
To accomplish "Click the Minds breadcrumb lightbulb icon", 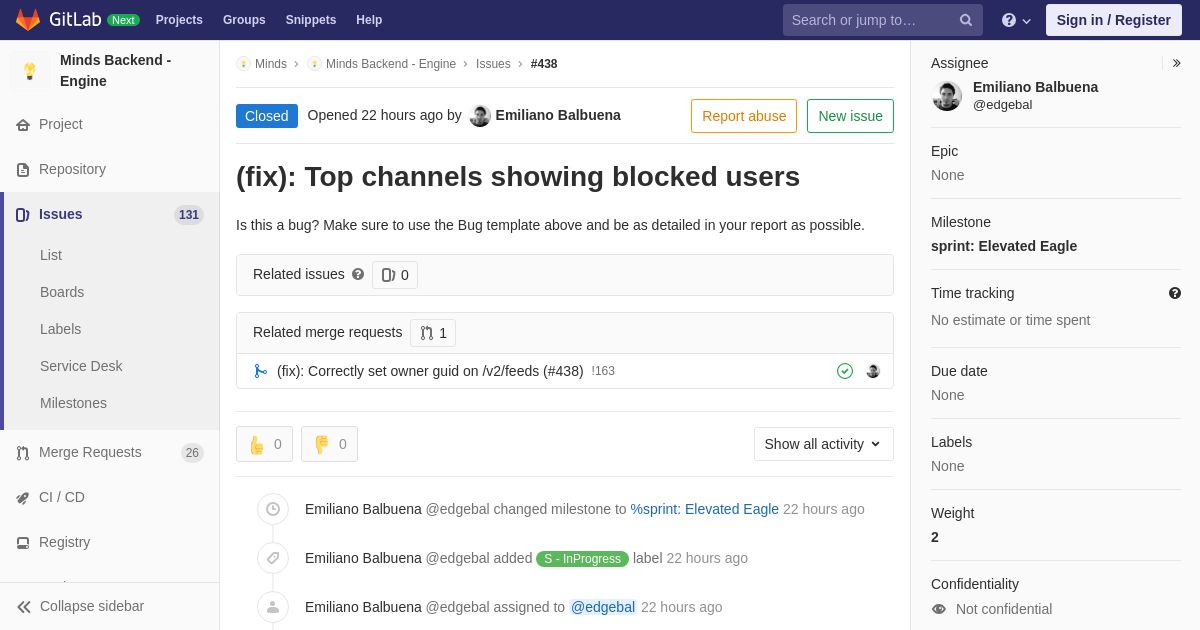I will pos(243,64).
